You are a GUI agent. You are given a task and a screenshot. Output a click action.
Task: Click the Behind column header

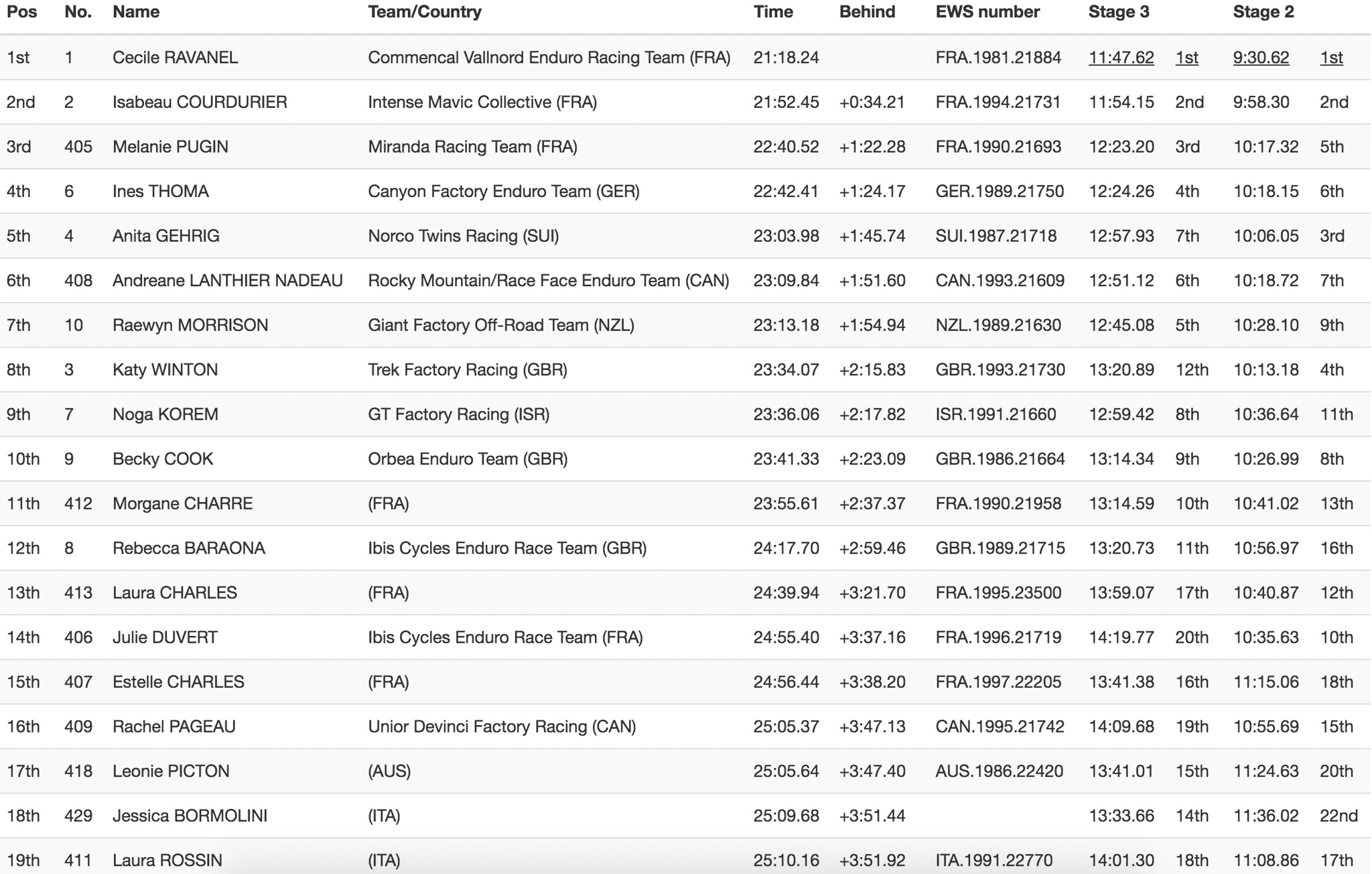867,12
